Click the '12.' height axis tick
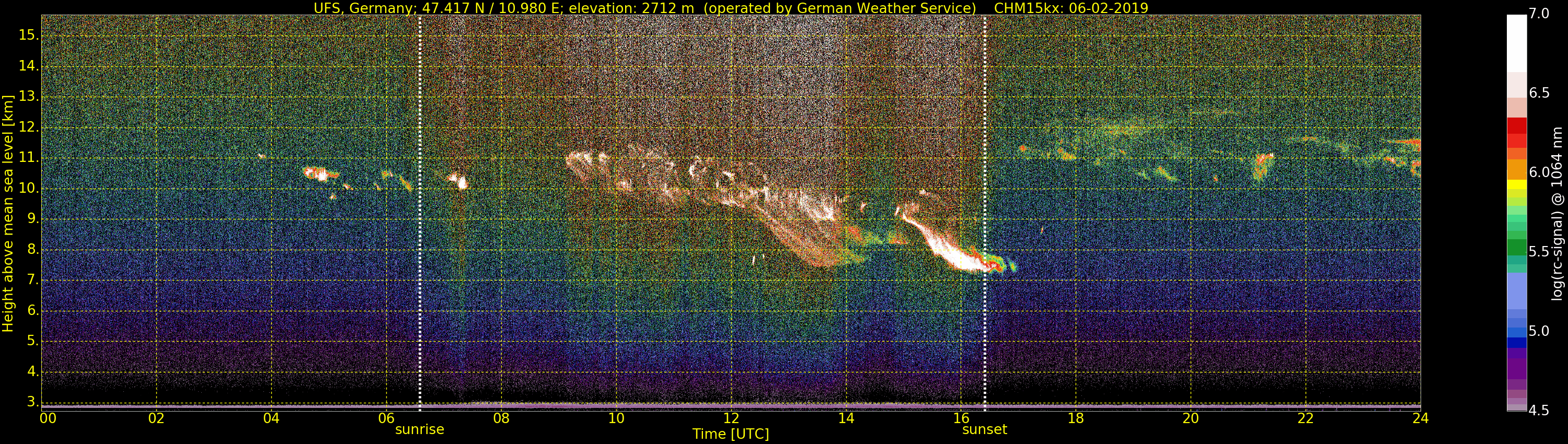 pos(29,127)
